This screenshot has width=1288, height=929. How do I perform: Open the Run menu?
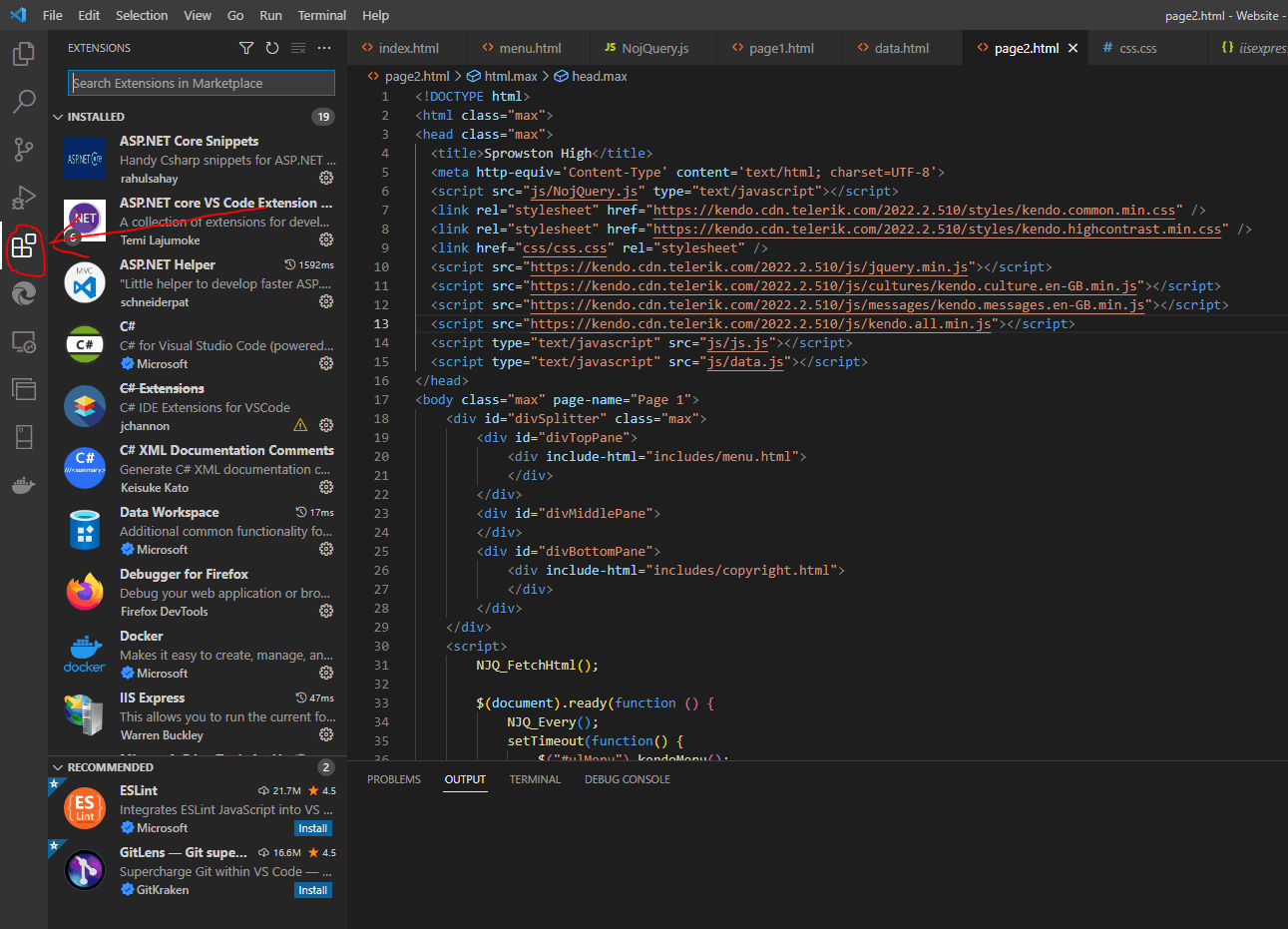coord(270,15)
